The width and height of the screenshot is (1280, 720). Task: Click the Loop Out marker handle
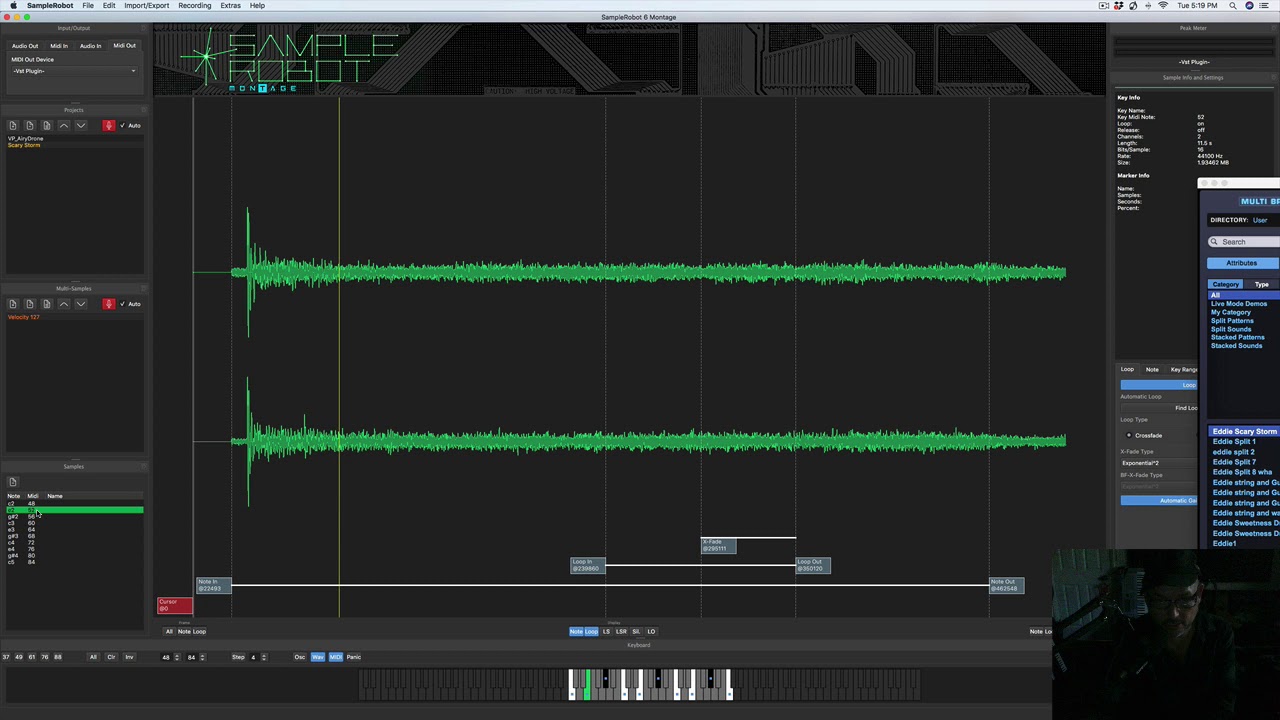point(813,565)
